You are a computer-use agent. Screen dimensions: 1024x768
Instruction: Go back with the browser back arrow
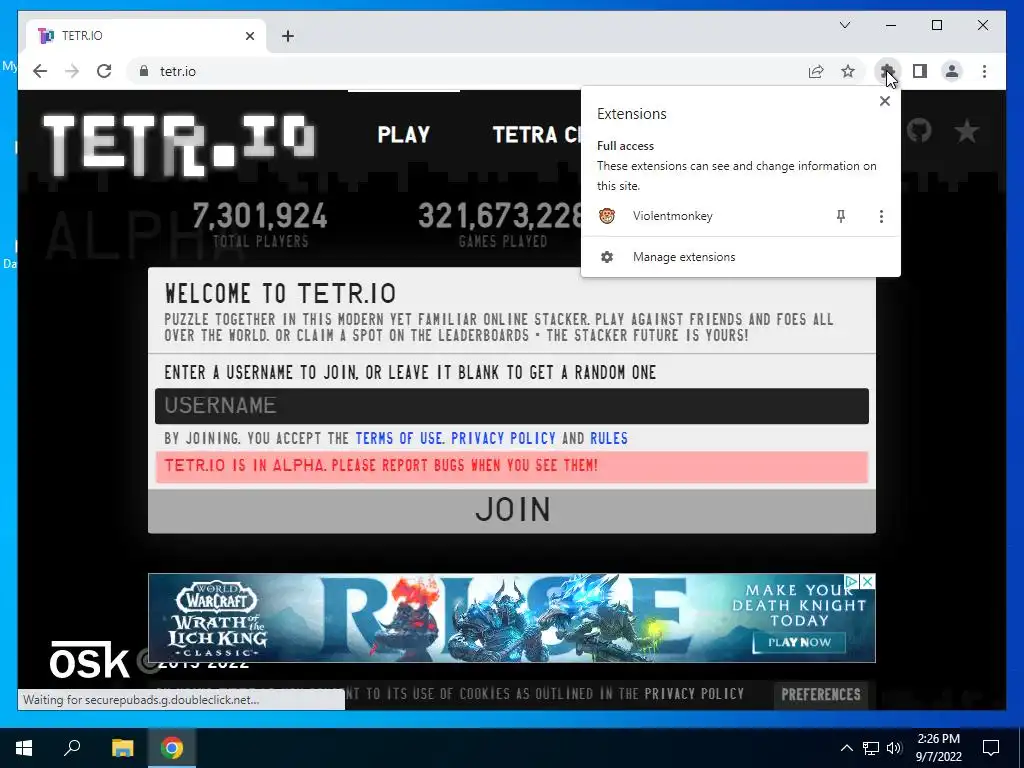coord(40,71)
